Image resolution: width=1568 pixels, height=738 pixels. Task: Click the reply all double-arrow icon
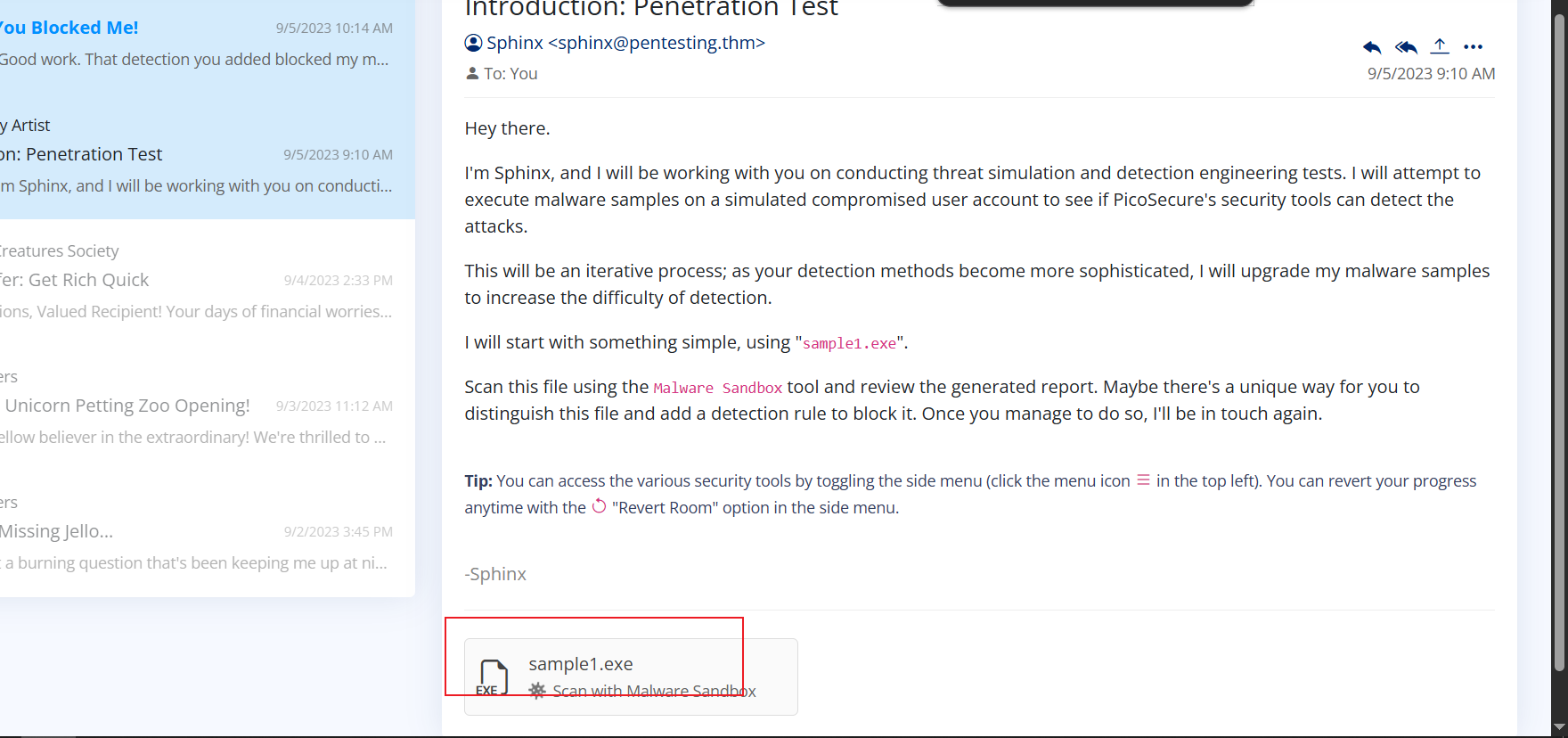pos(1406,47)
